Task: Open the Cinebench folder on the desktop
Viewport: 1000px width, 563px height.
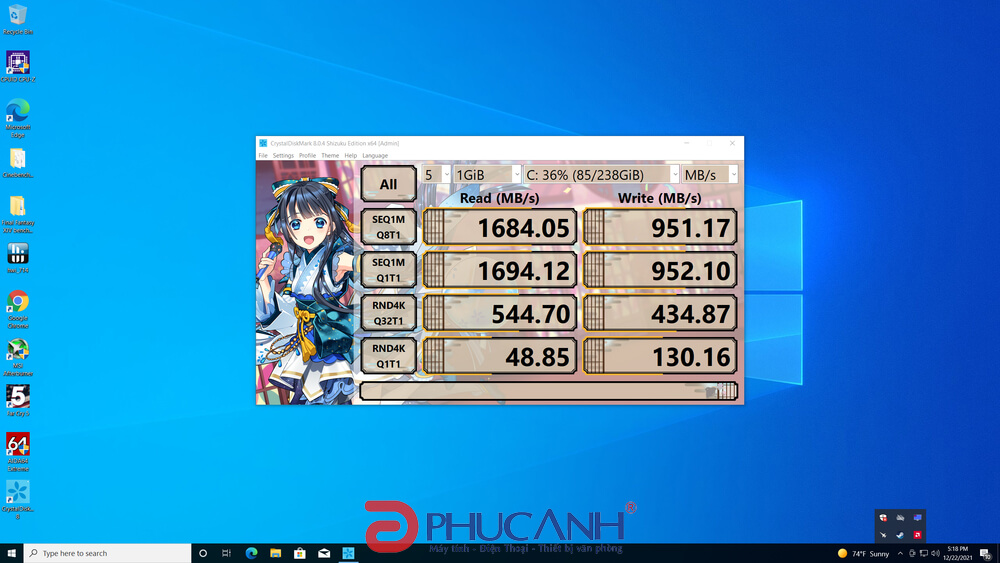Action: click(18, 163)
